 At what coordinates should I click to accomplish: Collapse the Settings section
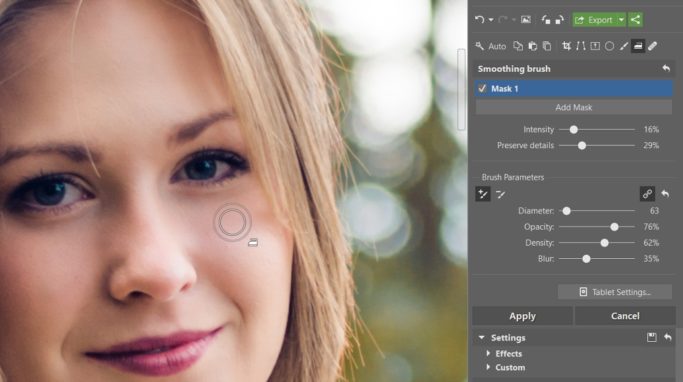[481, 338]
